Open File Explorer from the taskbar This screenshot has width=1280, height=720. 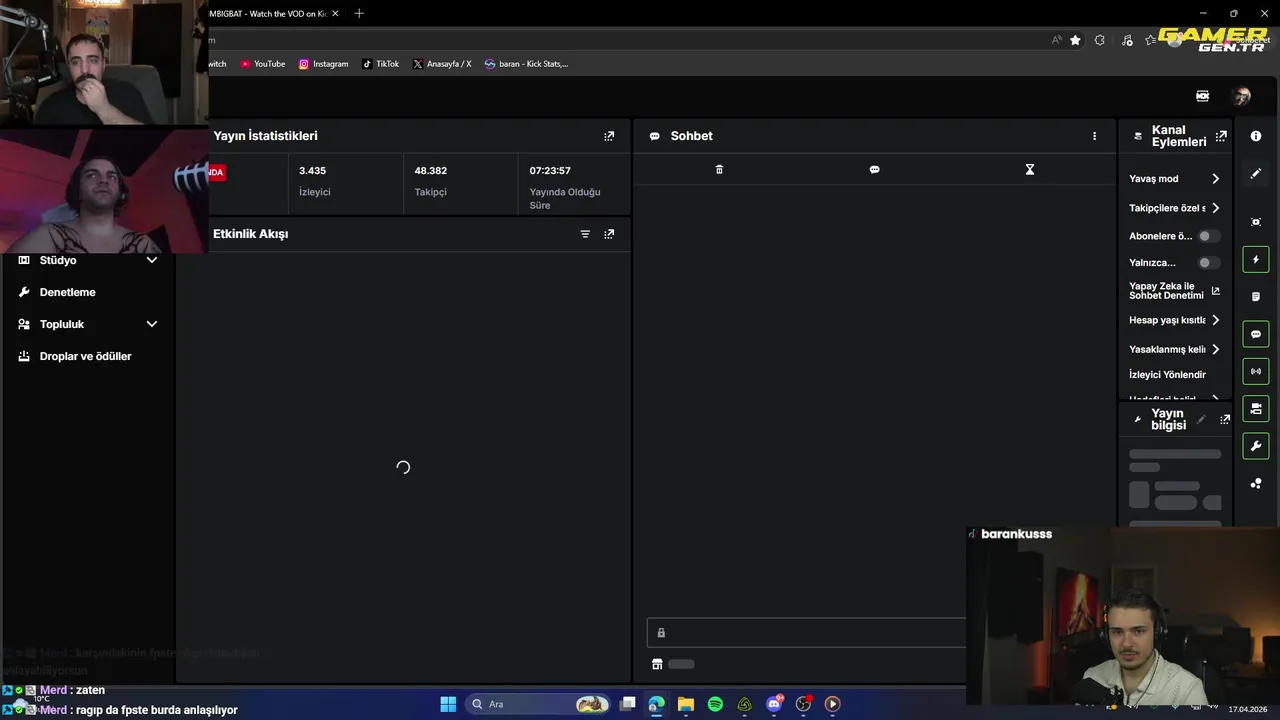pos(686,704)
